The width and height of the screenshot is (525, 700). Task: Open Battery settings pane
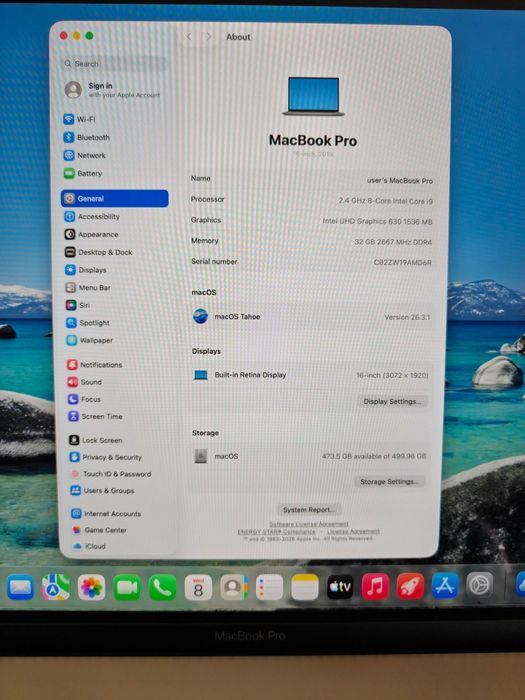point(83,173)
